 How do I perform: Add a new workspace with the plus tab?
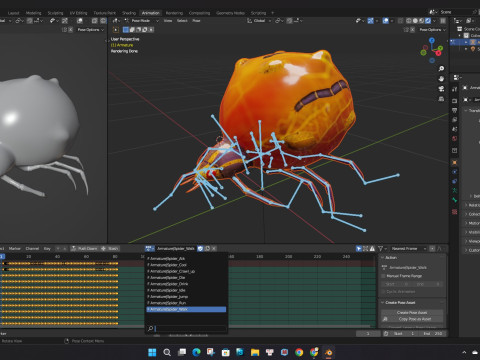click(x=272, y=13)
